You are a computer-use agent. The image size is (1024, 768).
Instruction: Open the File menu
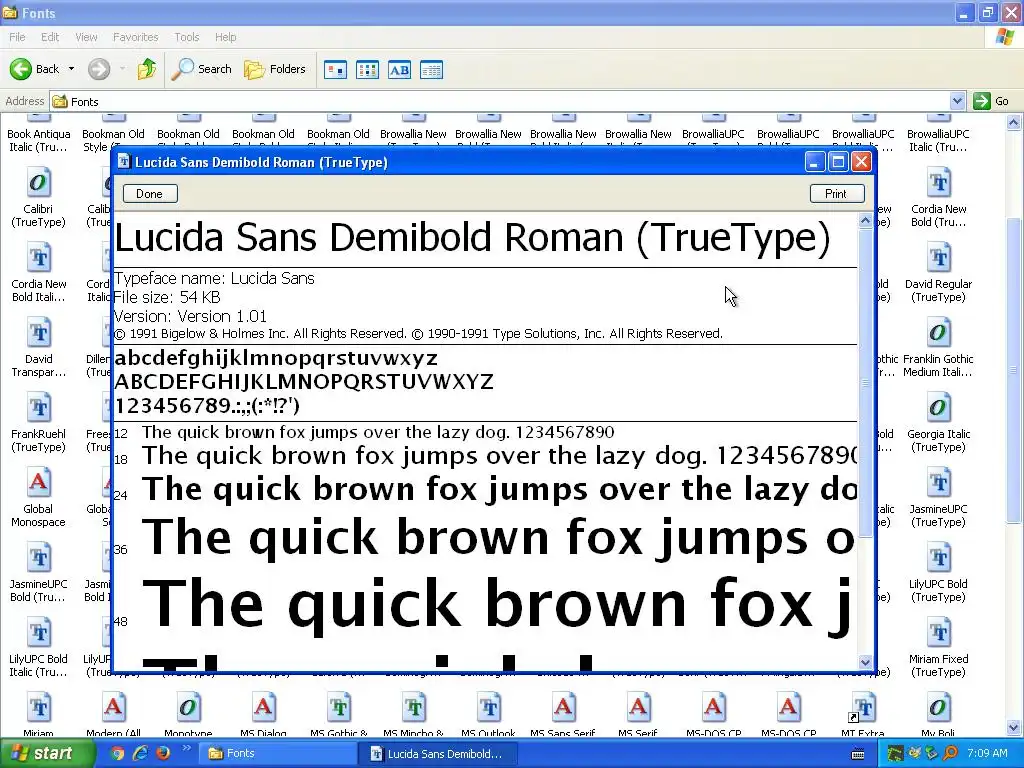(18, 37)
